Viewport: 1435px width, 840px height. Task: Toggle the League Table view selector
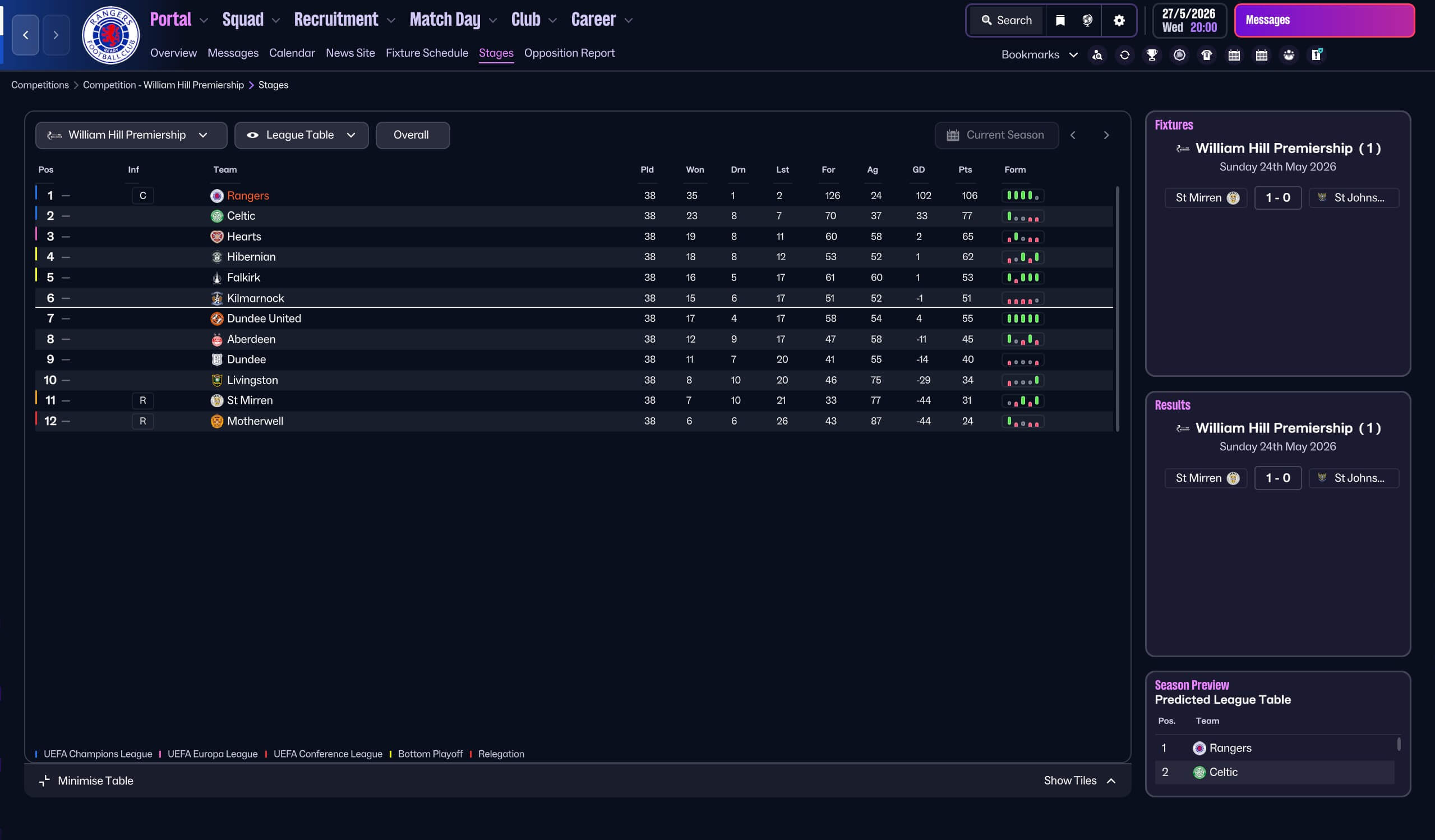point(301,135)
